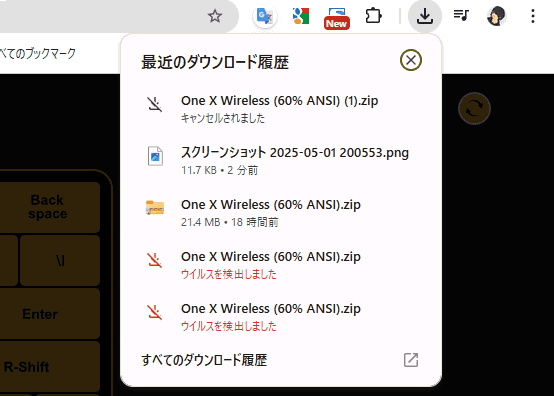Screen dimensions: 554x396
Task: Open the profile avatar menu
Action: (496, 16)
